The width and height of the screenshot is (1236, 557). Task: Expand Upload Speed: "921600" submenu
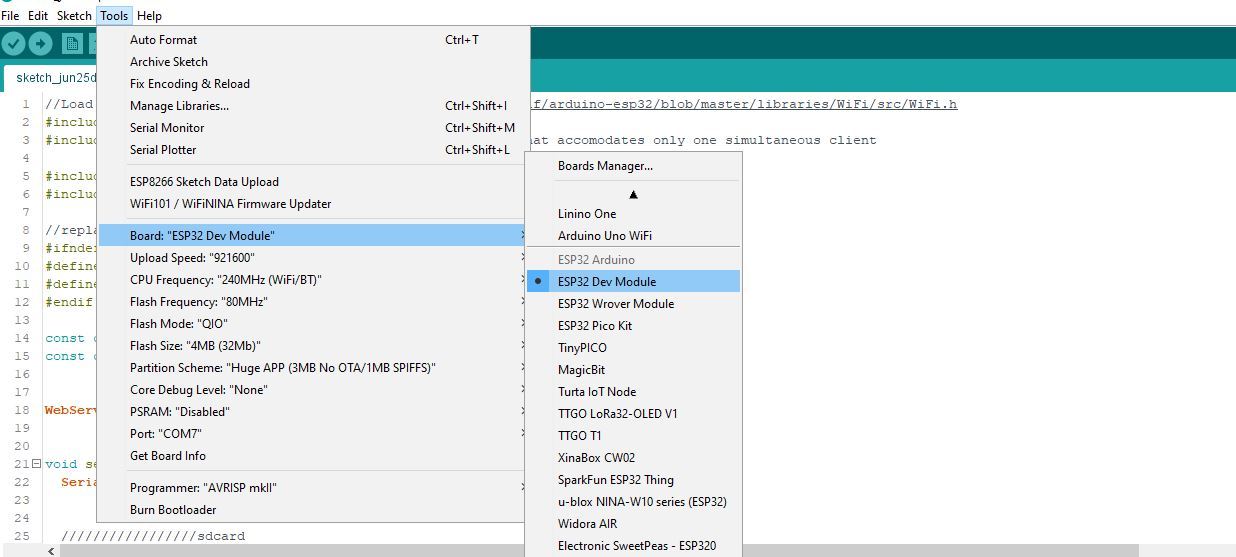pyautogui.click(x=313, y=258)
